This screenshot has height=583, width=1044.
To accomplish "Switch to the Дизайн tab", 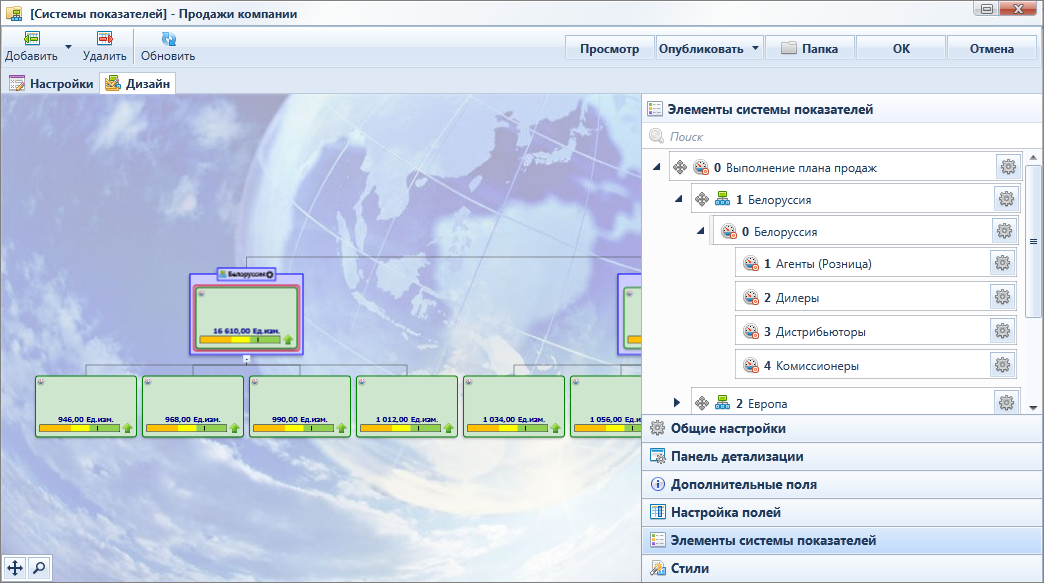I will (138, 84).
